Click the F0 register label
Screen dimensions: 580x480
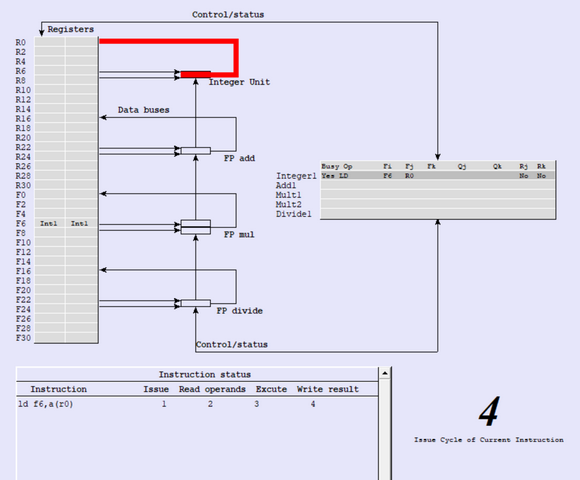click(x=21, y=195)
